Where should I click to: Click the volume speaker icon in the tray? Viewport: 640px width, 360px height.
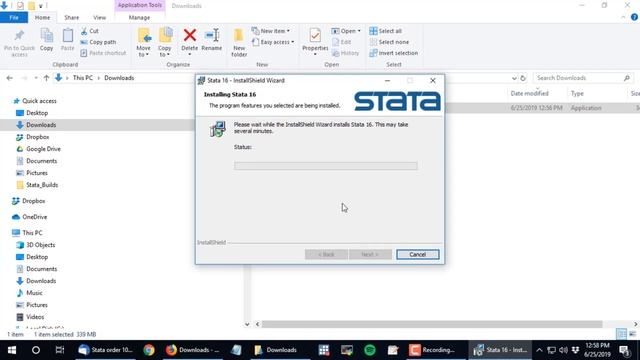point(564,350)
